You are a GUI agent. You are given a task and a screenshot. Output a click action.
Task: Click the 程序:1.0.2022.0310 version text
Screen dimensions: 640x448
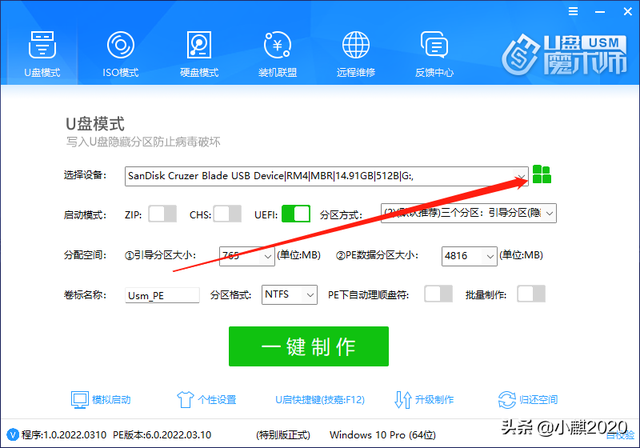[64, 435]
